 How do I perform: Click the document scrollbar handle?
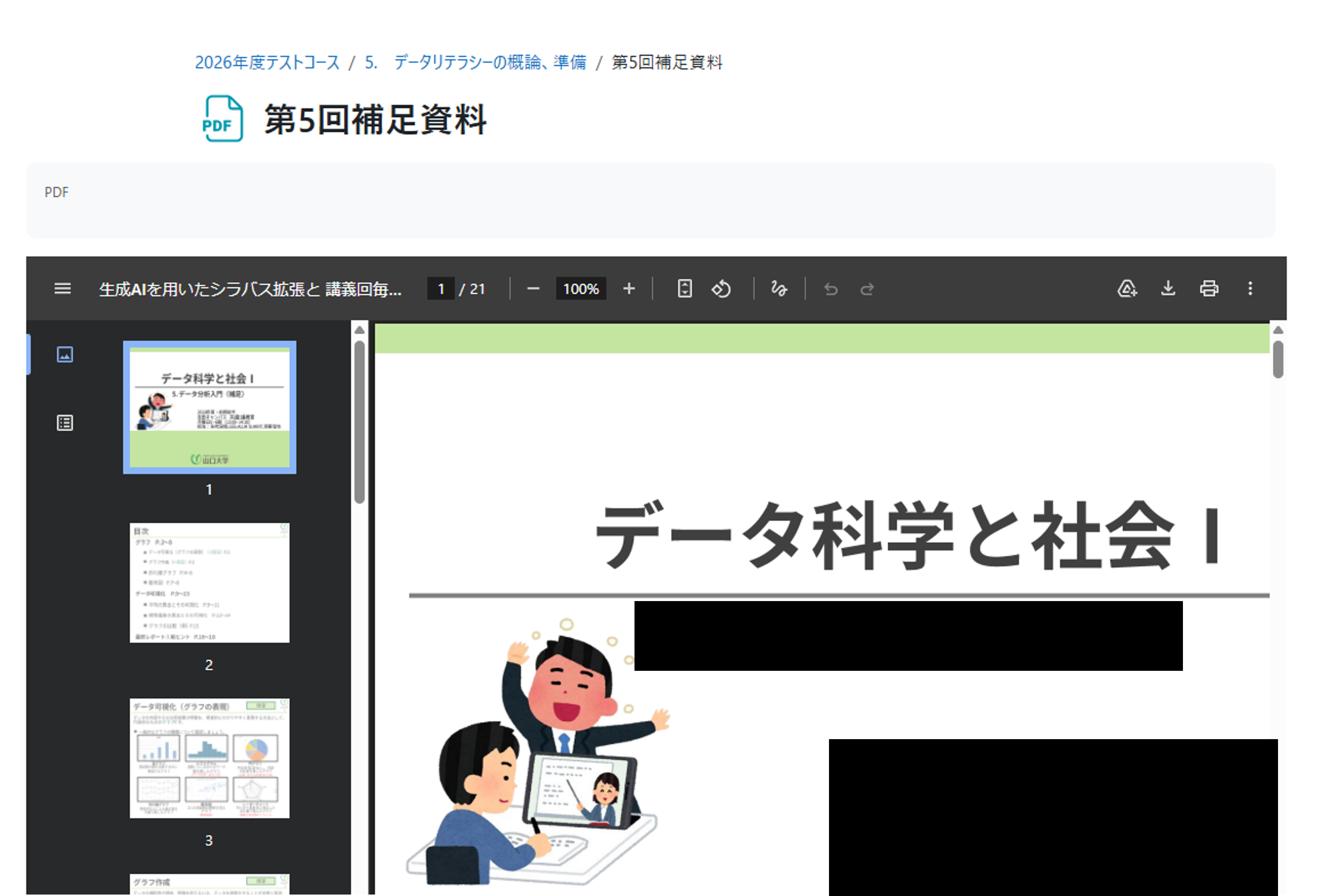[x=1278, y=359]
